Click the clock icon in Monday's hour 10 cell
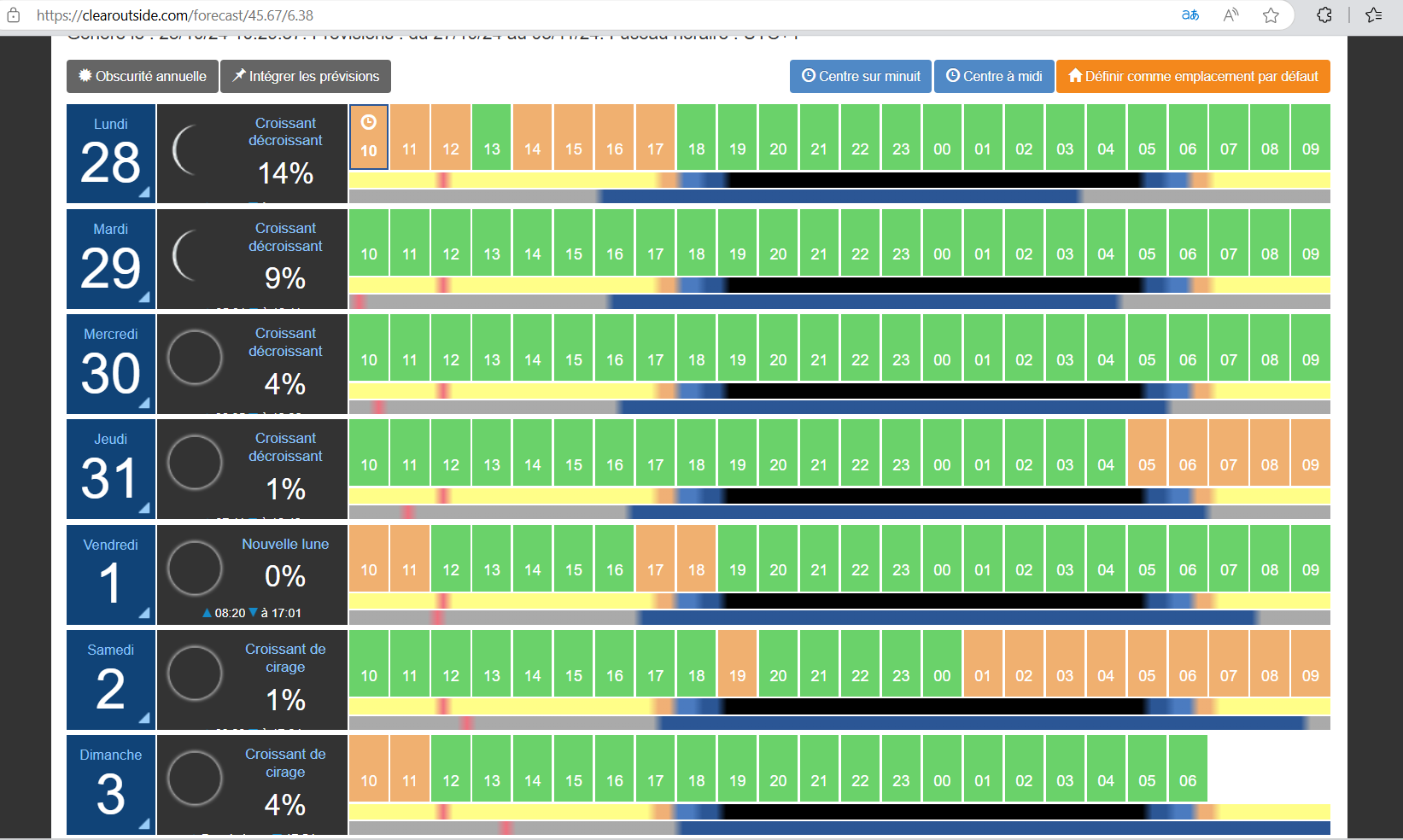This screenshot has width=1403, height=840. 369,123
